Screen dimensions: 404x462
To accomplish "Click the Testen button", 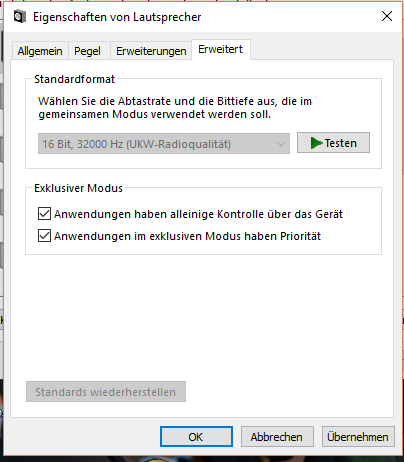I will [333, 143].
